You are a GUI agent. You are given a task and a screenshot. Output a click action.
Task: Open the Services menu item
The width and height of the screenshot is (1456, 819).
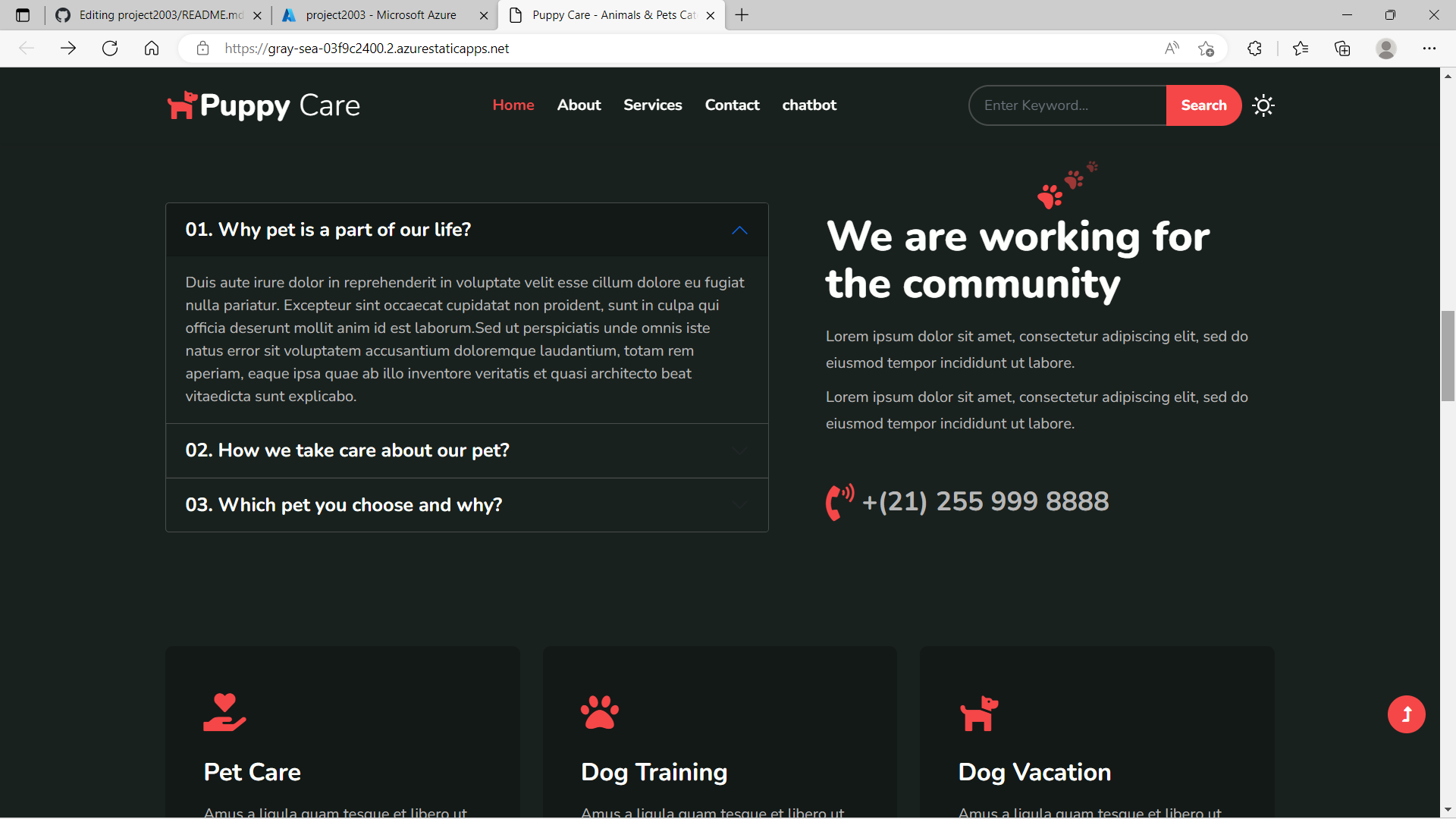coord(652,105)
